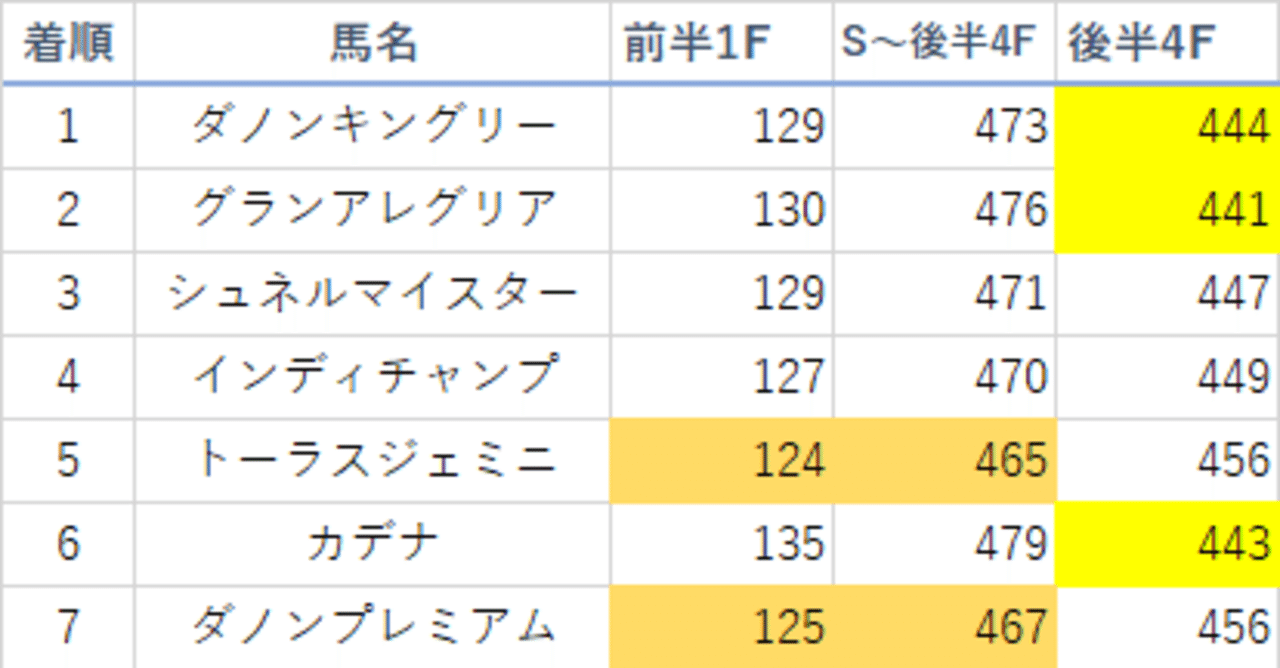Image resolution: width=1280 pixels, height=668 pixels.
Task: Click the orange highlighted 124 cell
Action: (x=721, y=460)
